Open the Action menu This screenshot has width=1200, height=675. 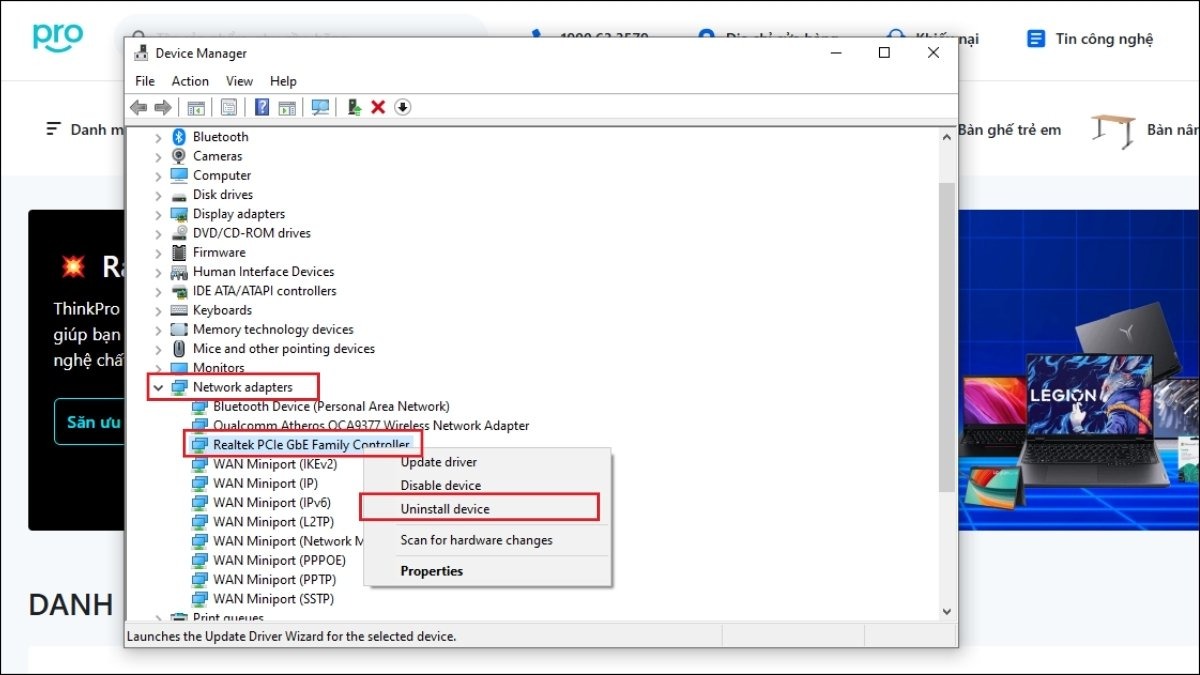190,81
